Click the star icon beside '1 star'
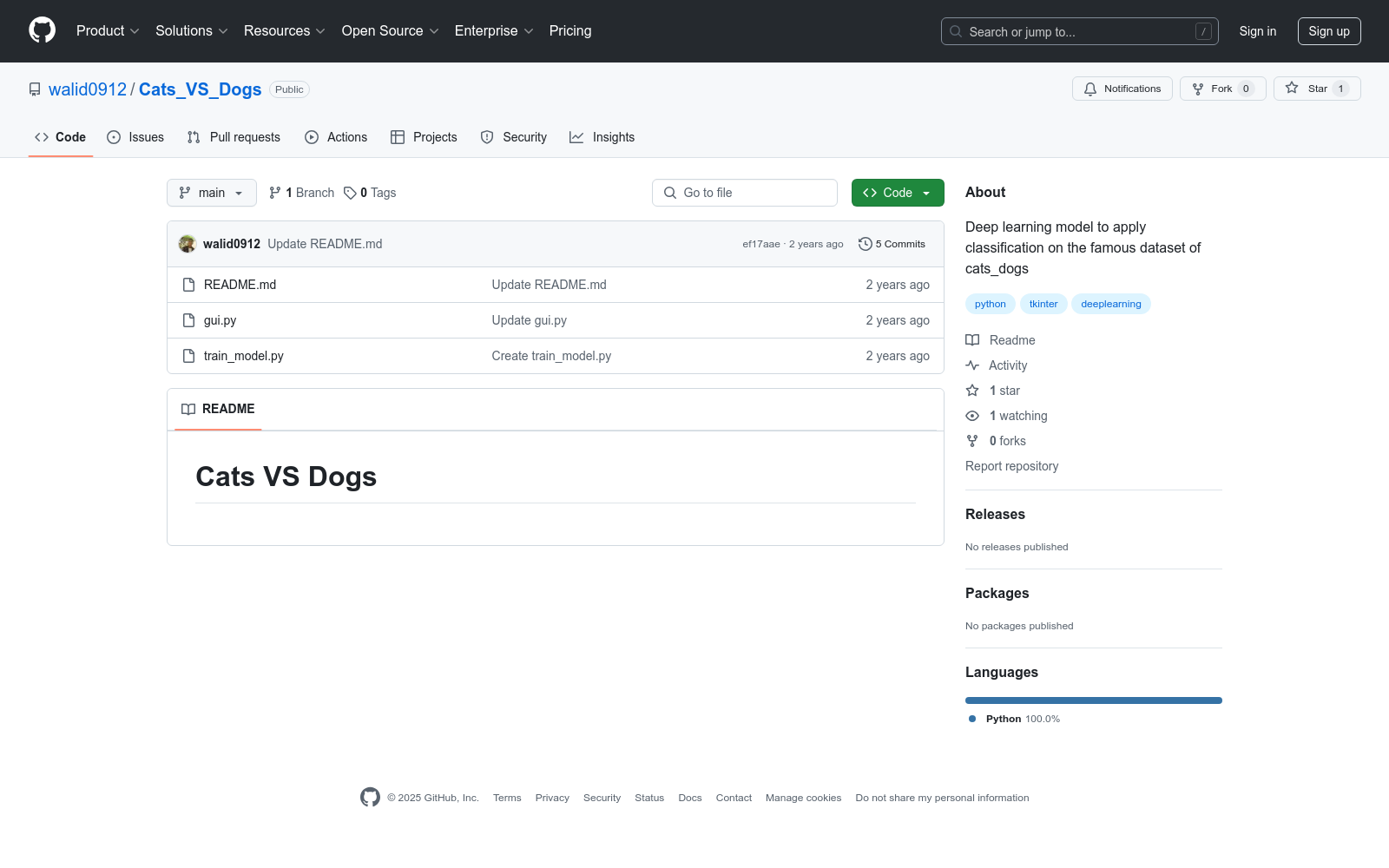1389x868 pixels. (x=972, y=391)
